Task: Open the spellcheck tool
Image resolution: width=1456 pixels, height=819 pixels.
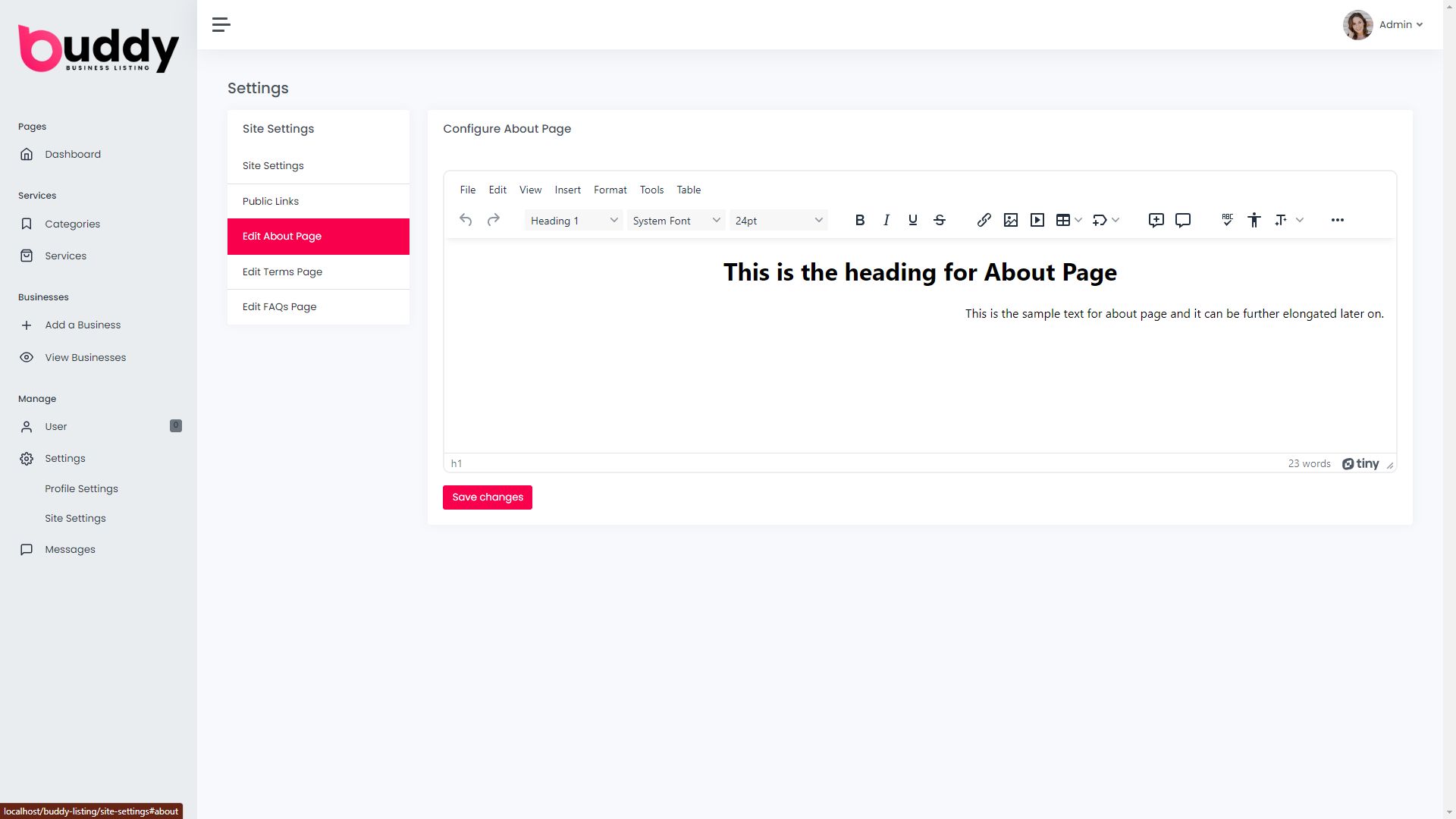Action: click(x=1227, y=220)
